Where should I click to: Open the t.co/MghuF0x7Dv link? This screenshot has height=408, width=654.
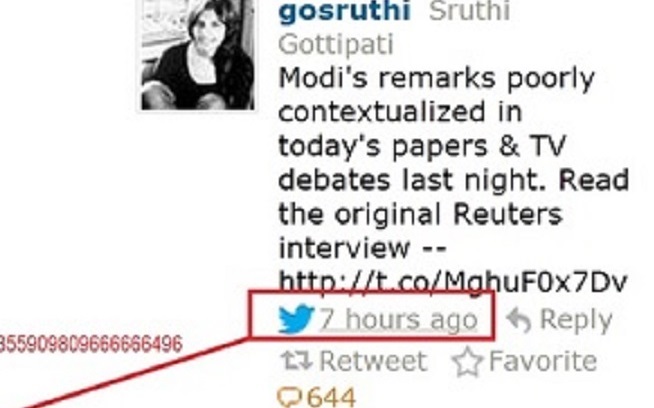[x=453, y=282]
